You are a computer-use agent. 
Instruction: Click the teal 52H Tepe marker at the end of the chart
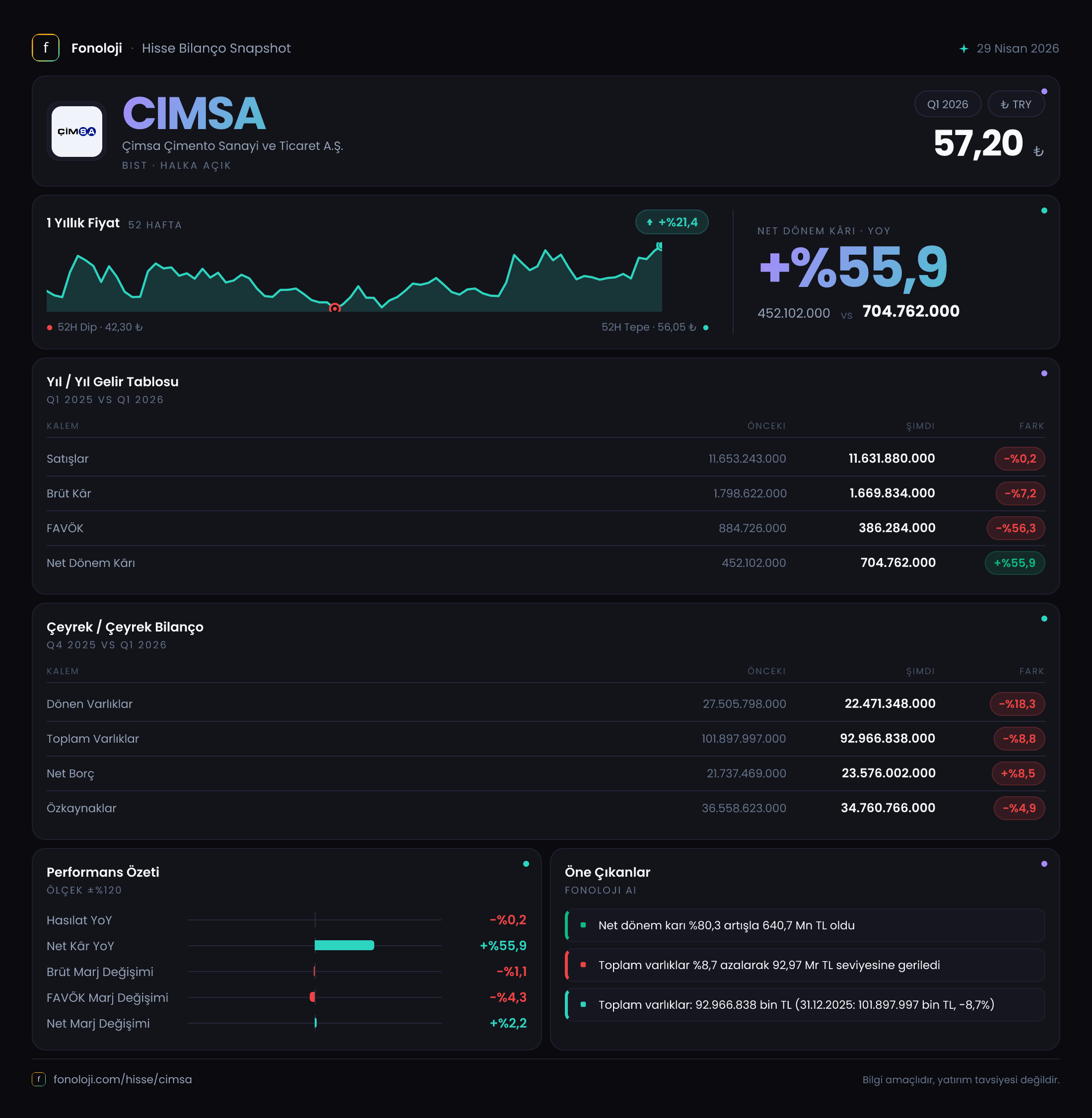660,246
